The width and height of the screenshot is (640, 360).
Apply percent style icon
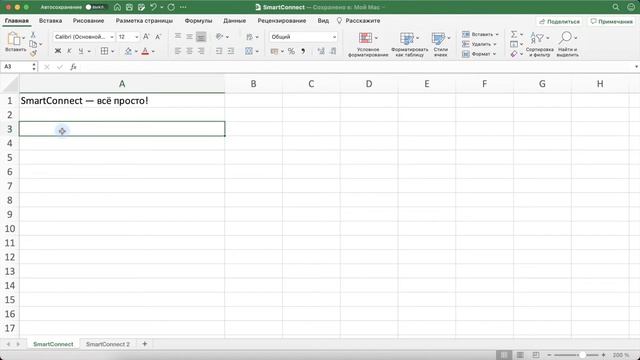click(291, 51)
